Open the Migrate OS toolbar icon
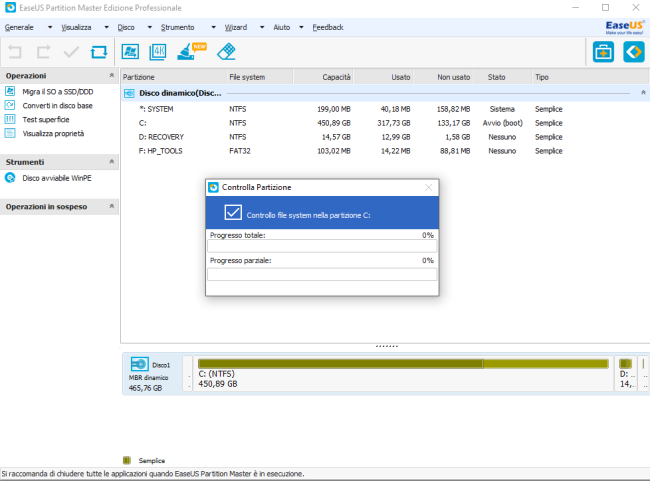 (x=130, y=52)
